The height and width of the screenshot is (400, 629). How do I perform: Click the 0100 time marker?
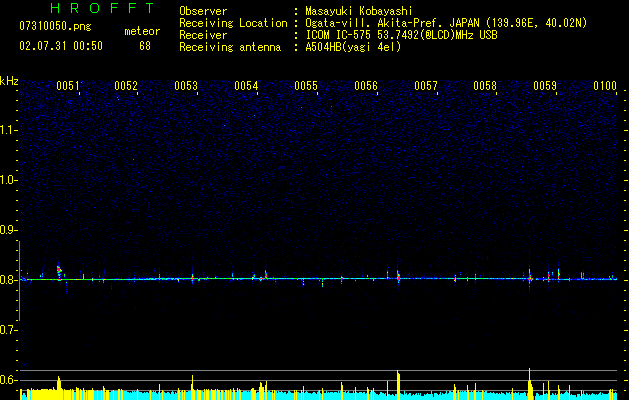(605, 86)
